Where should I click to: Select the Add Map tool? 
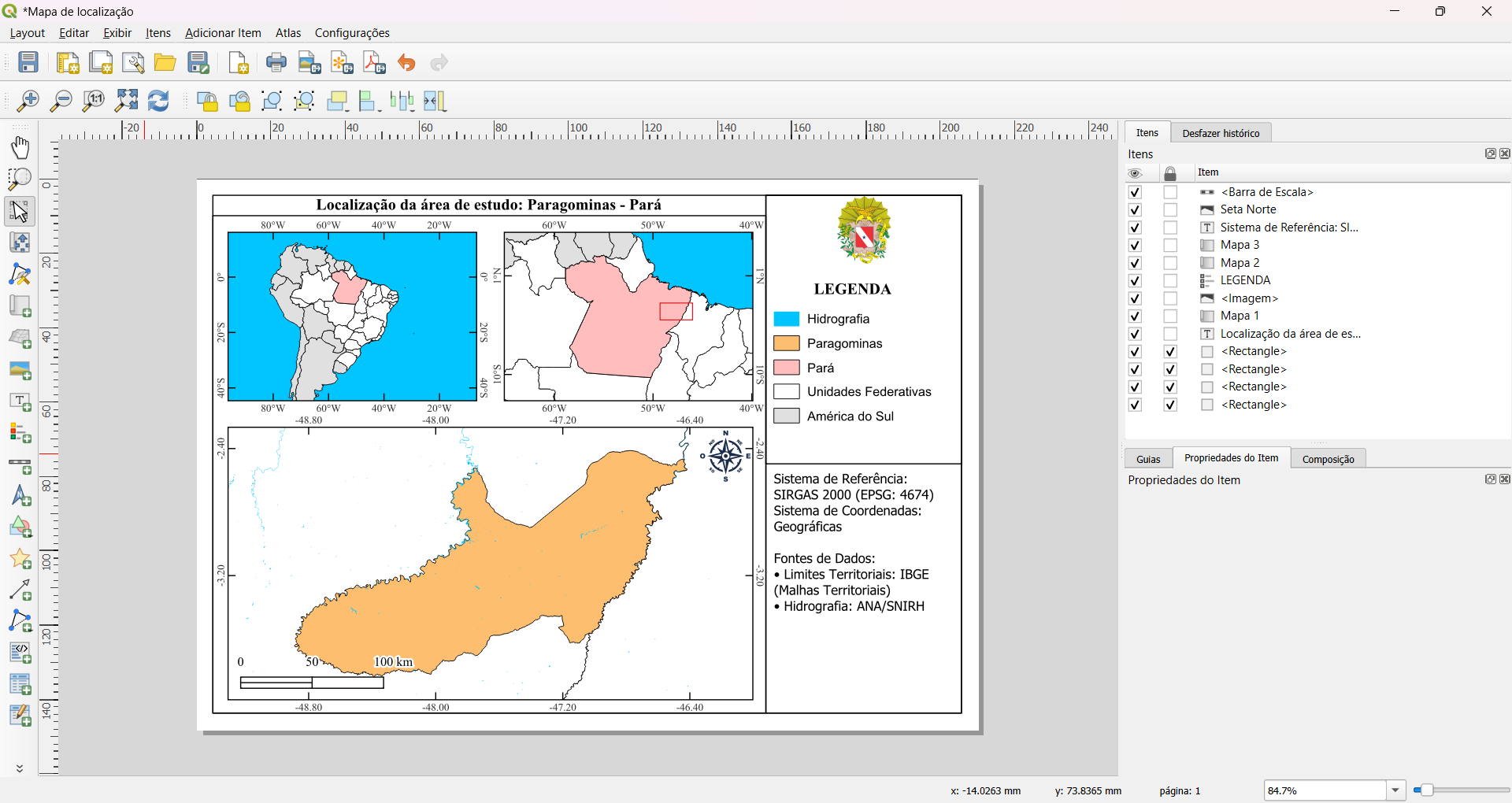20,306
